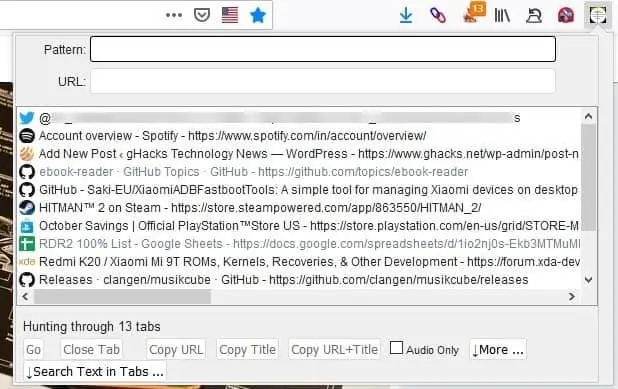Click GitHub favicon beside ebook-reader
The image size is (618, 389).
click(x=27, y=172)
